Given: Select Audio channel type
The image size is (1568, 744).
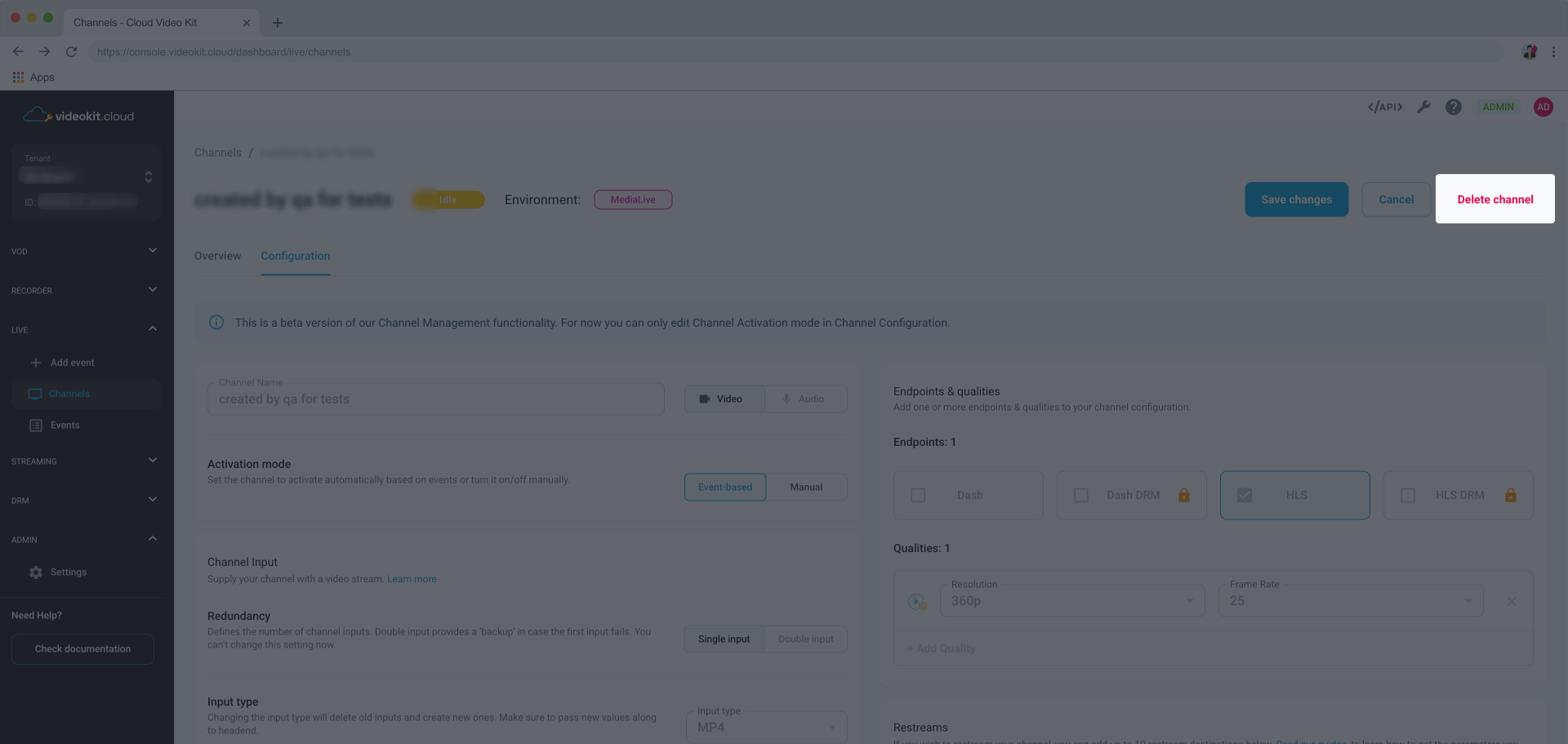Looking at the screenshot, I should click(806, 399).
